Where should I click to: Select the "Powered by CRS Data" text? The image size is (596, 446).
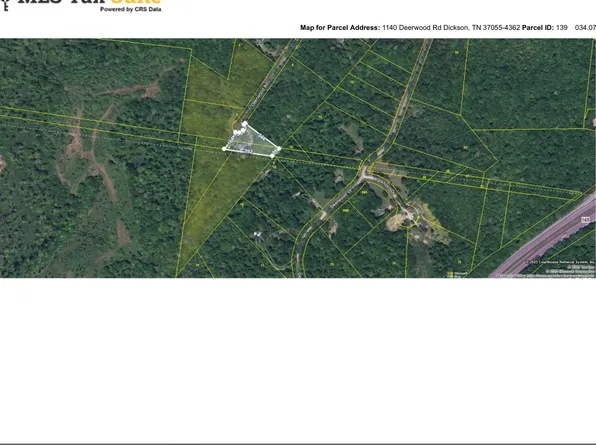130,9
